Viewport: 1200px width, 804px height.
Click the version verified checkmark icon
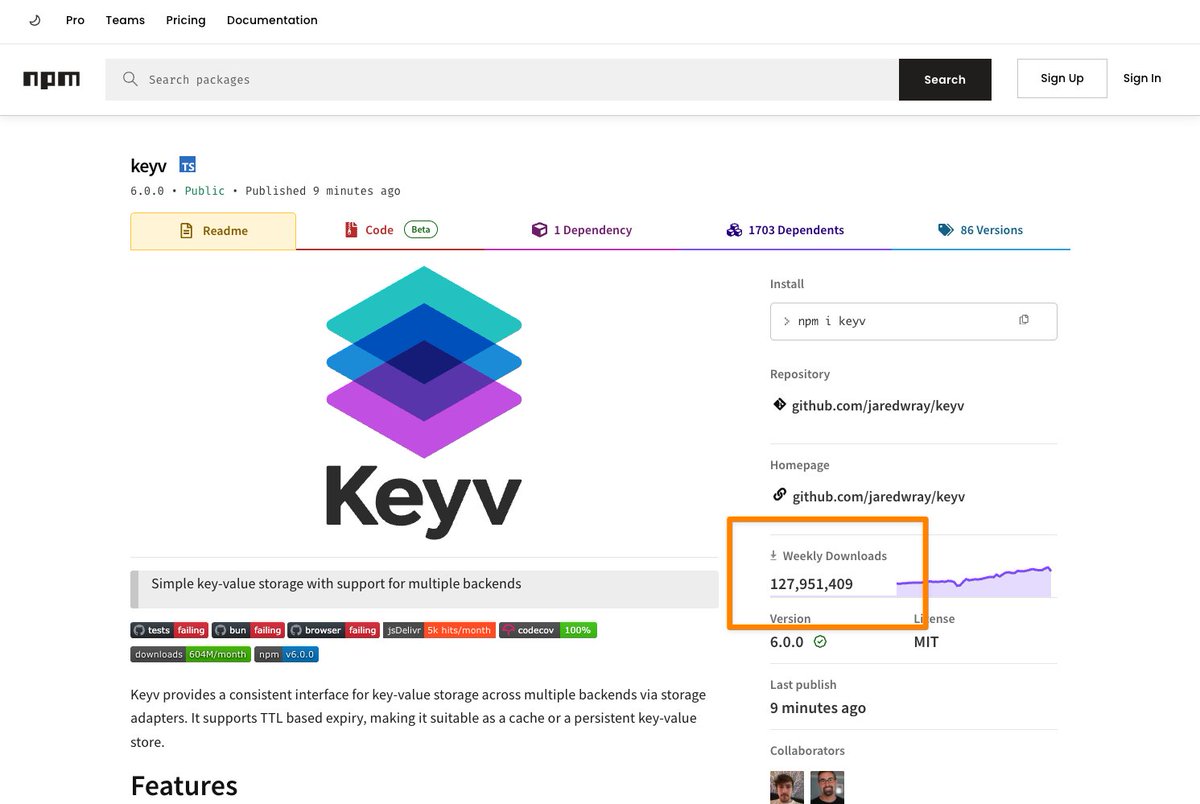pyautogui.click(x=820, y=642)
